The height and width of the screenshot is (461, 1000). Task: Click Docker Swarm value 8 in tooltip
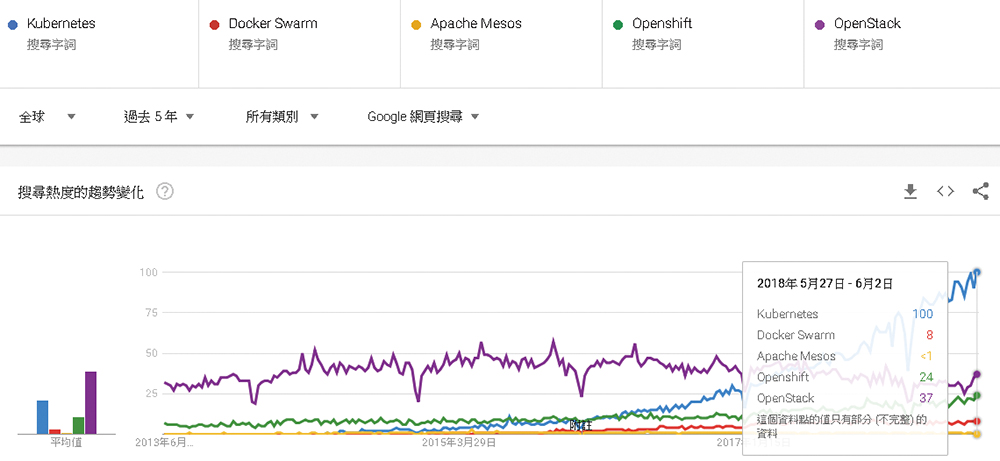(x=929, y=335)
